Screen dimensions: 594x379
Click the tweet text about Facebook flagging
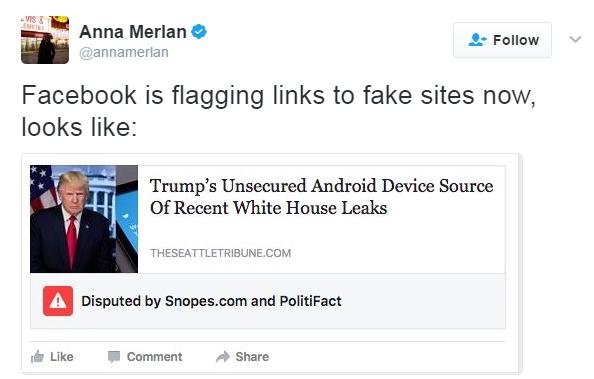click(278, 110)
